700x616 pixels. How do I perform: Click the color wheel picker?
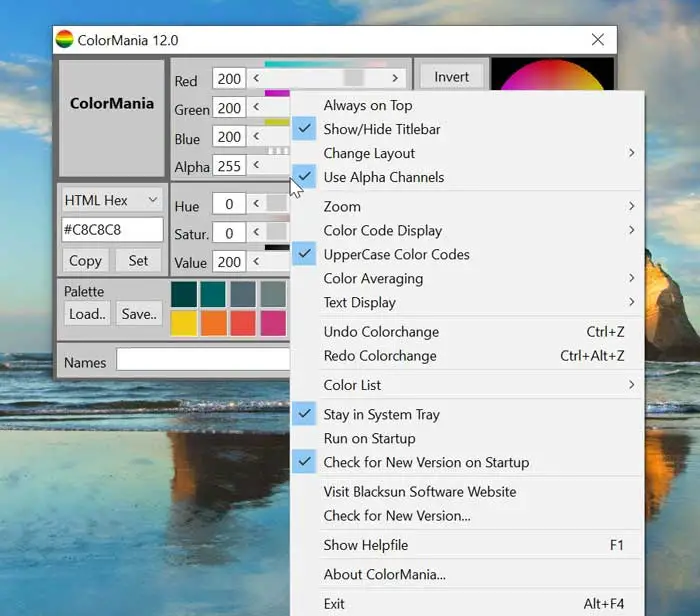pos(553,75)
